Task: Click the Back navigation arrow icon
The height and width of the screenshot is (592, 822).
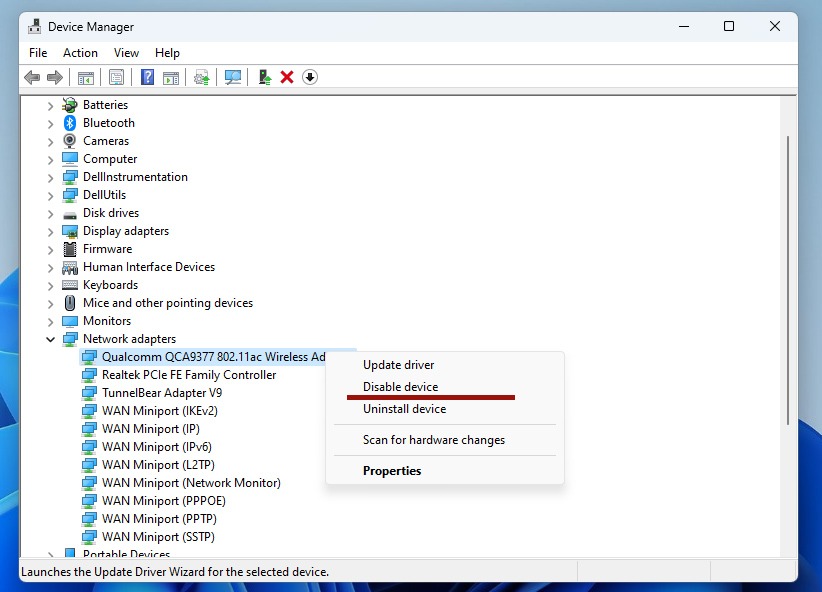Action: tap(32, 77)
